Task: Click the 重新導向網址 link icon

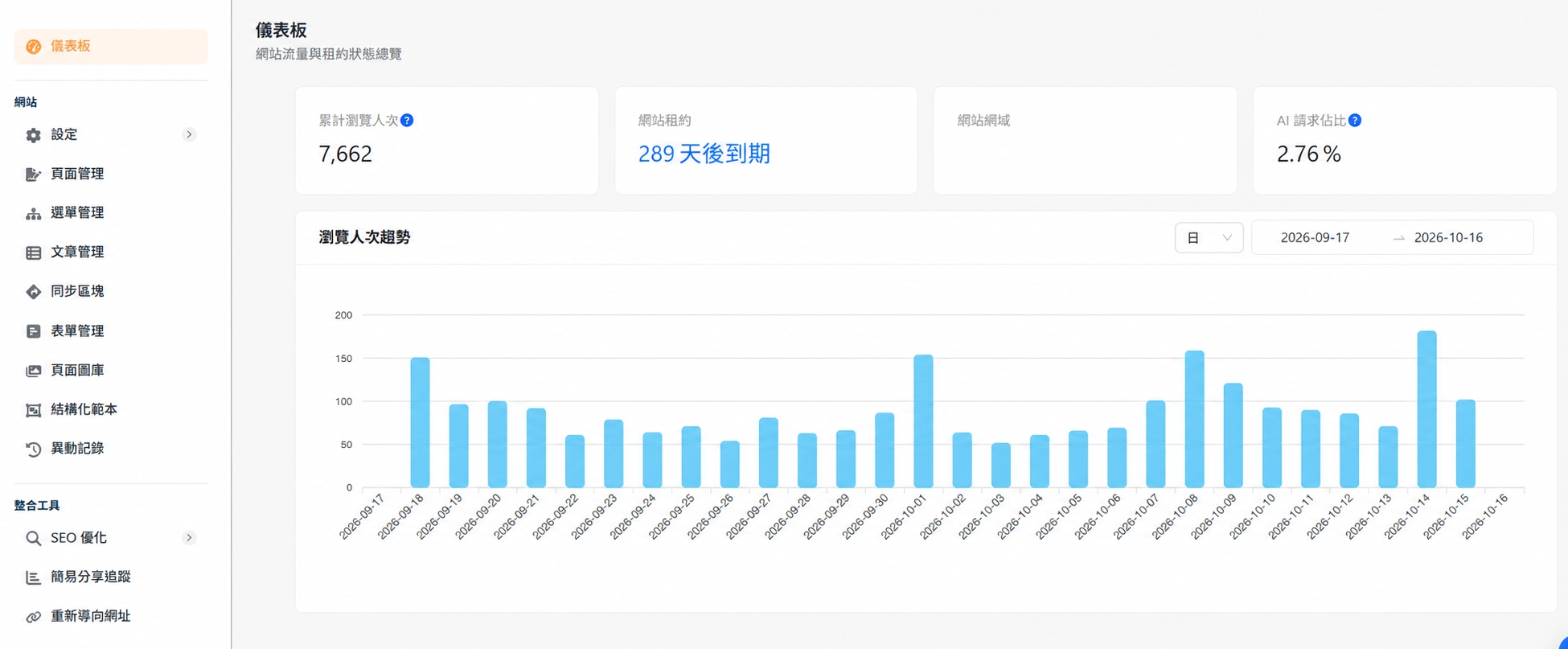Action: 33,617
